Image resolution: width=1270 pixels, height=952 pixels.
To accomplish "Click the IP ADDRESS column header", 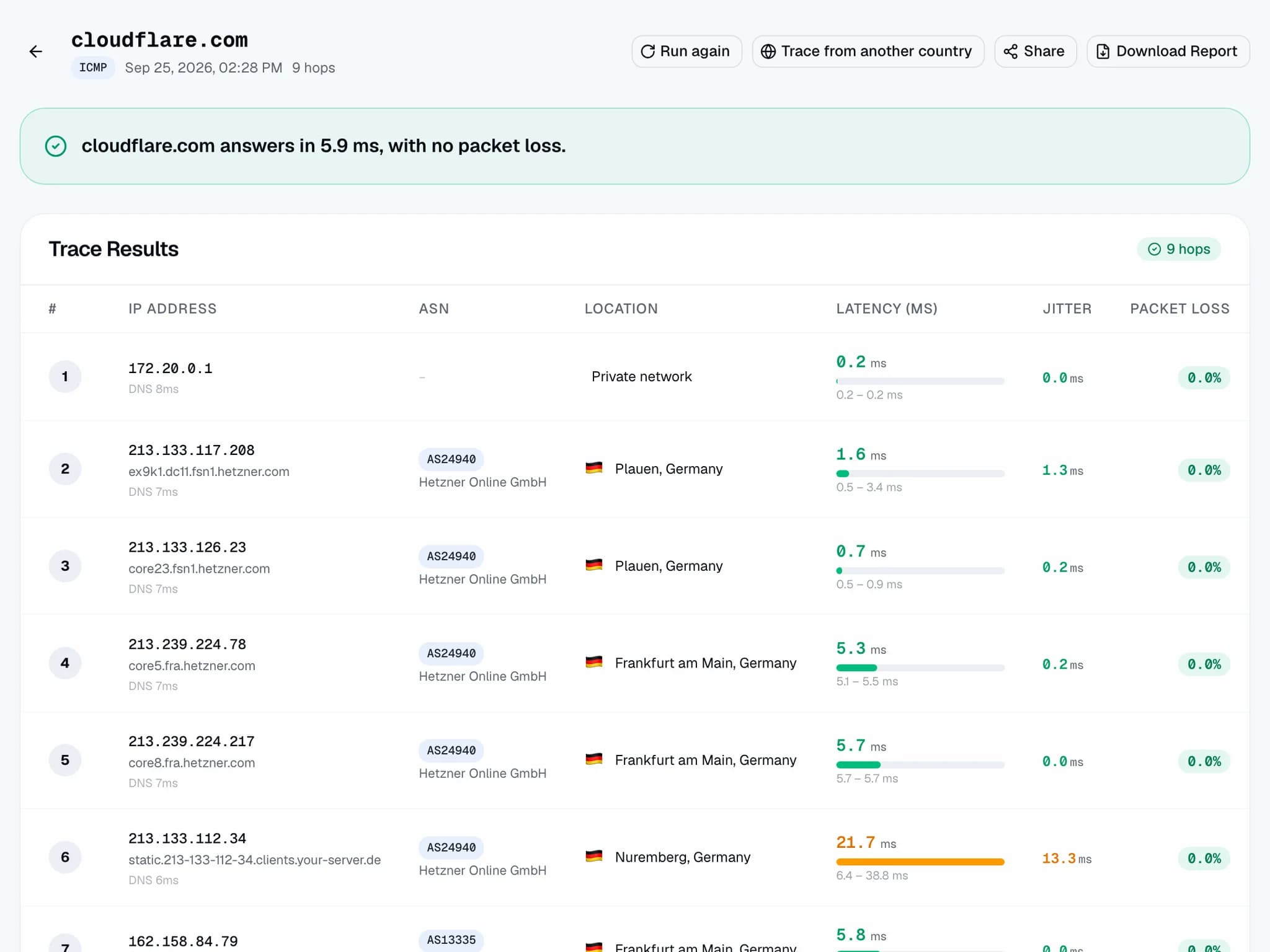I will click(172, 309).
